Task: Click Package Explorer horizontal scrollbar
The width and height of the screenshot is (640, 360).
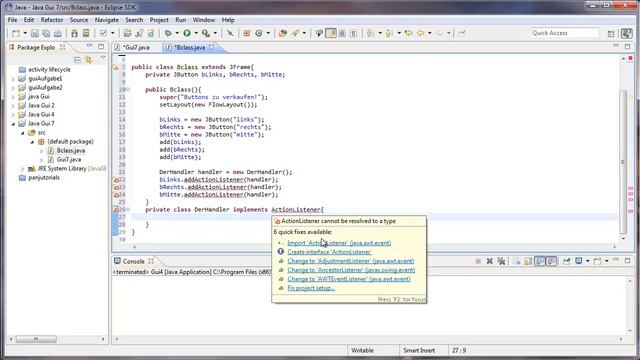Action: [x=36, y=339]
